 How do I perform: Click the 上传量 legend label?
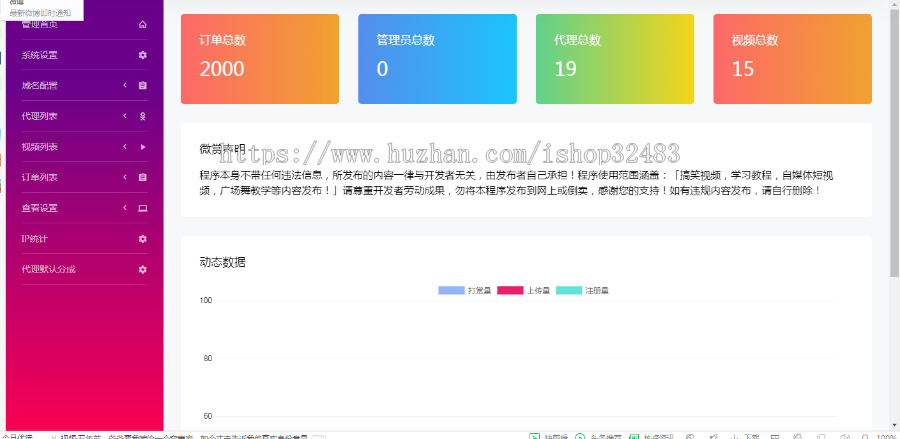click(538, 291)
